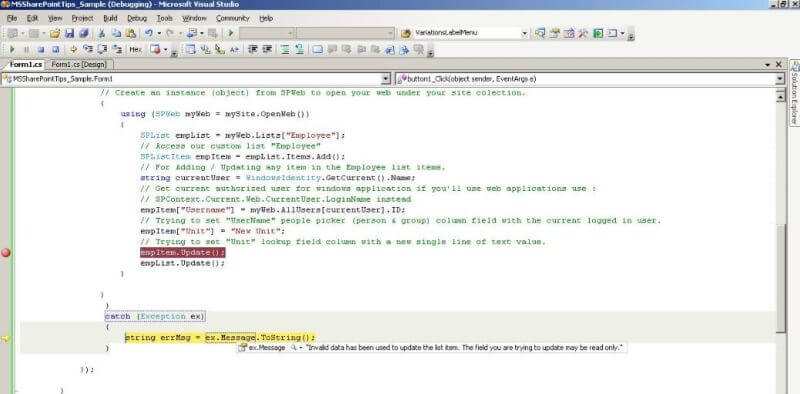Cut selection with the scissors icon
Viewport: 800px width, 394px height.
click(101, 33)
